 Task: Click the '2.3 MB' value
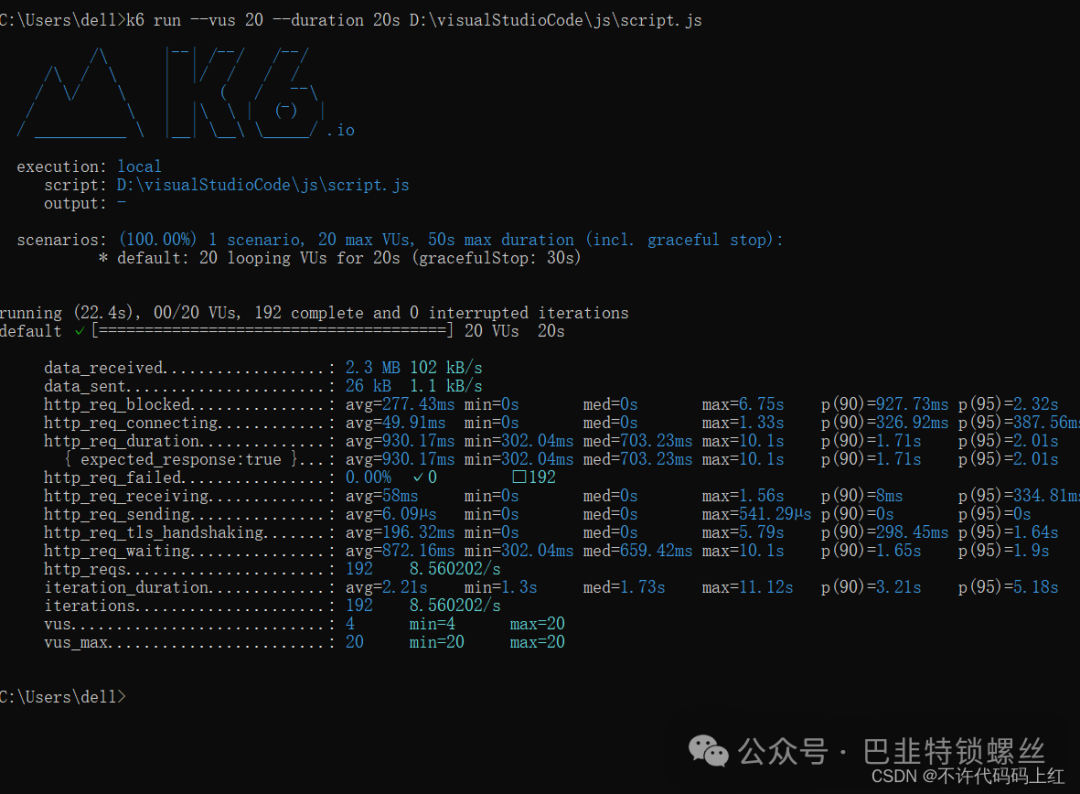(373, 368)
